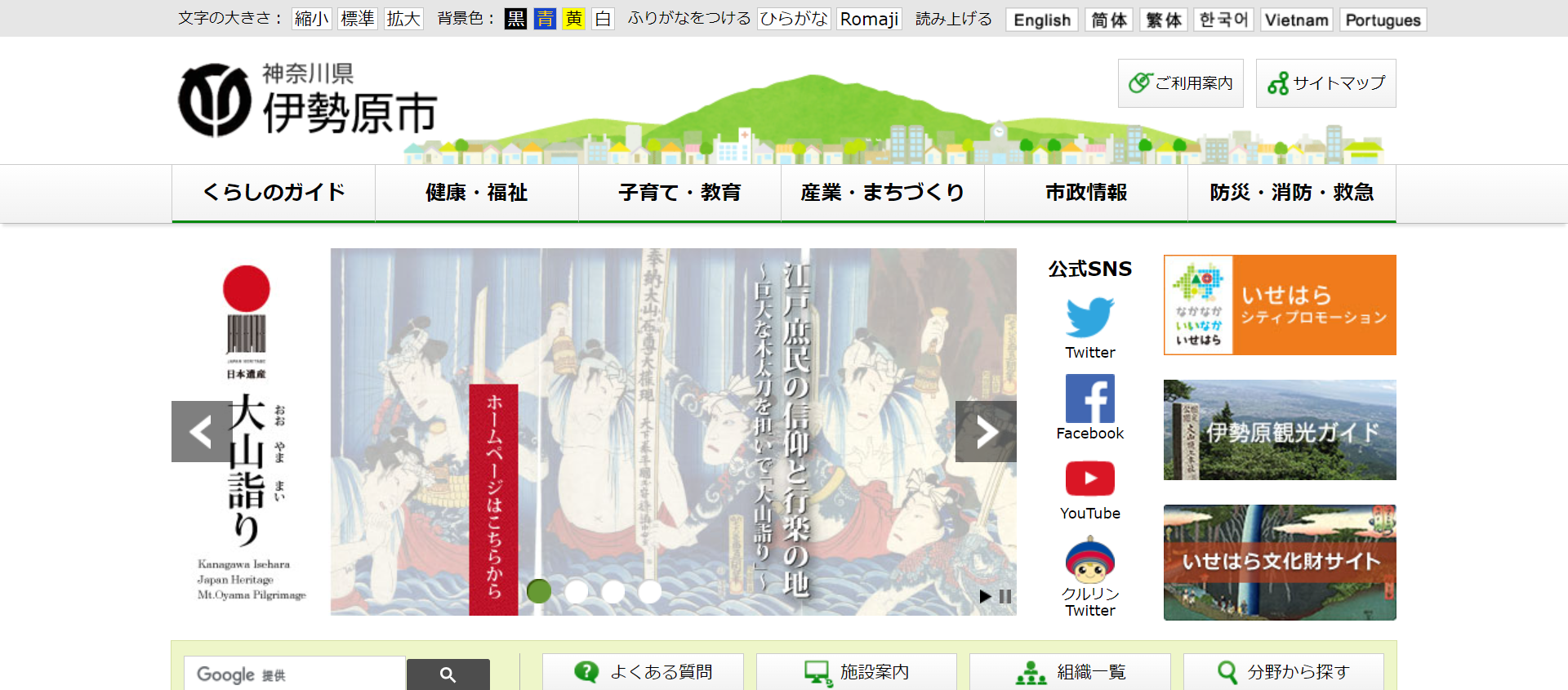Play the slideshow
Screen dimensions: 1568x690
[x=986, y=597]
